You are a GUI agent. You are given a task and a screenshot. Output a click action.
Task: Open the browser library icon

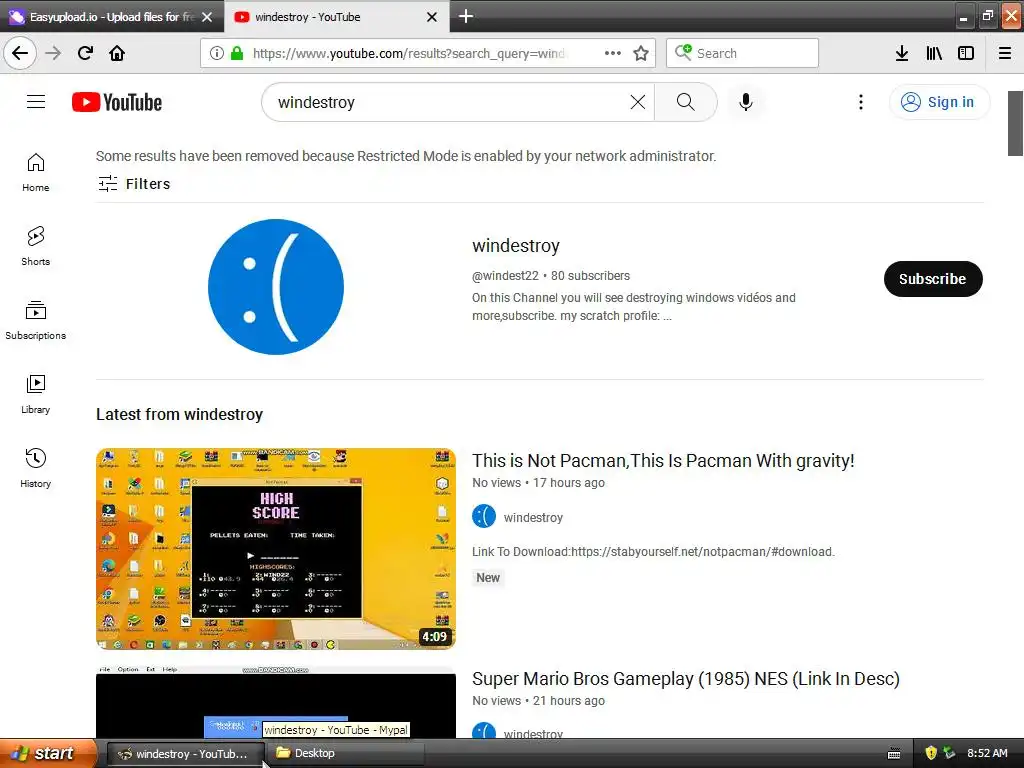(x=934, y=53)
